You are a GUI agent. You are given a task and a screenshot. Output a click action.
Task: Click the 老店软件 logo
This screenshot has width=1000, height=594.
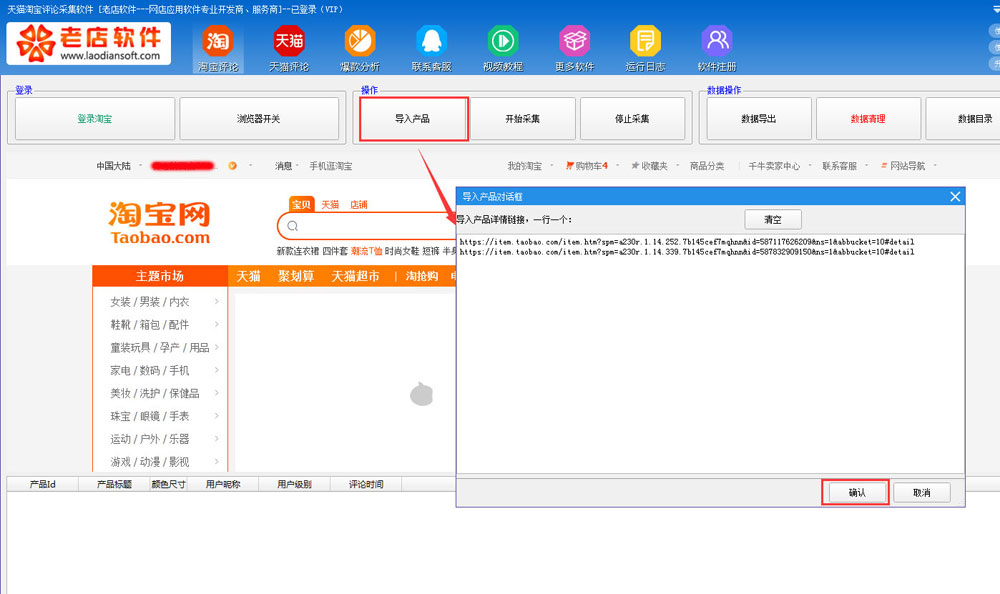pyautogui.click(x=89, y=43)
